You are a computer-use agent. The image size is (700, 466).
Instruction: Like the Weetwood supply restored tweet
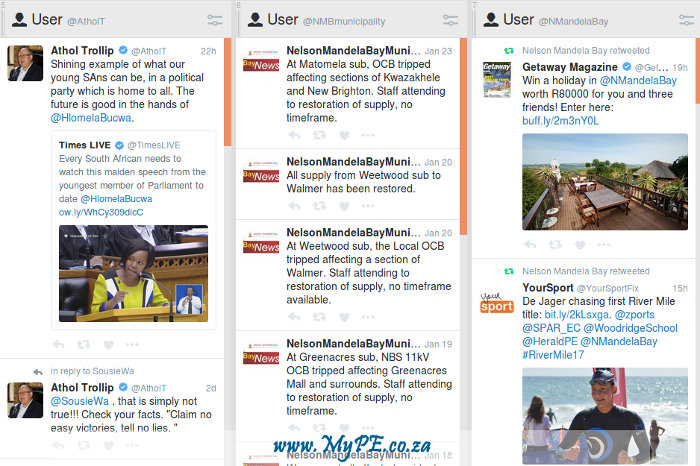[x=344, y=206]
